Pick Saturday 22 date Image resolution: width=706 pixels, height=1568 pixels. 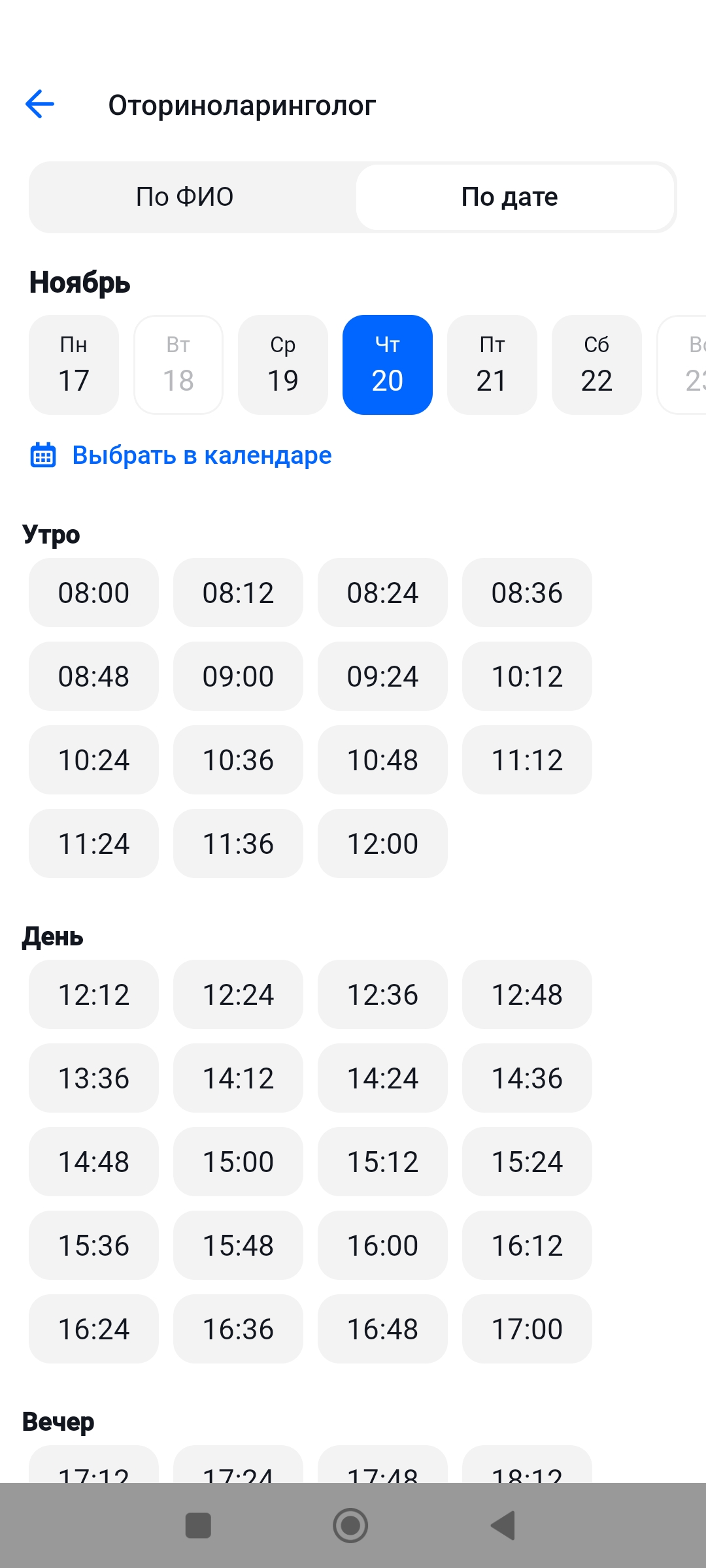tap(597, 365)
